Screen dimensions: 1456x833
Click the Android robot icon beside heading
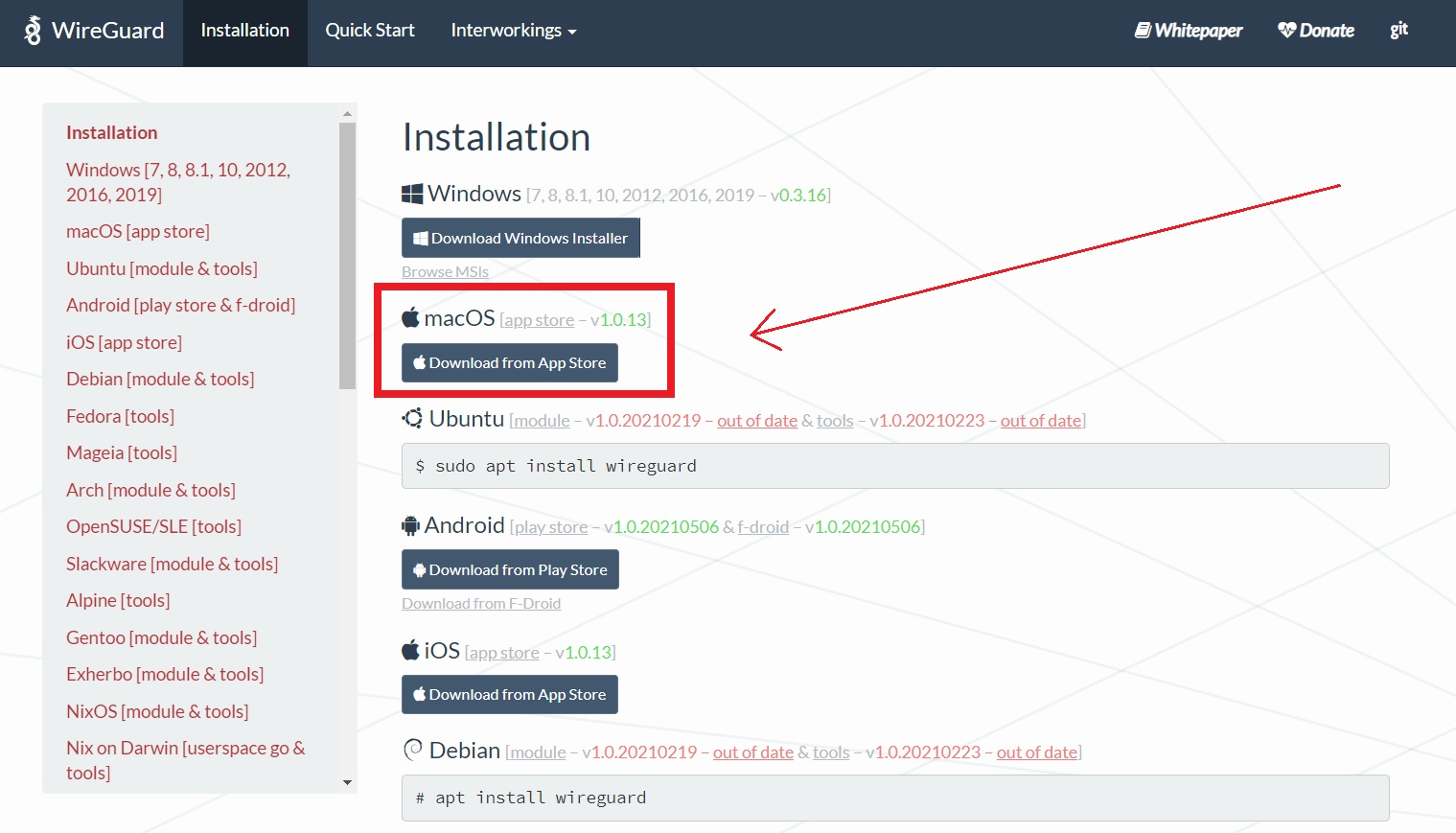410,525
